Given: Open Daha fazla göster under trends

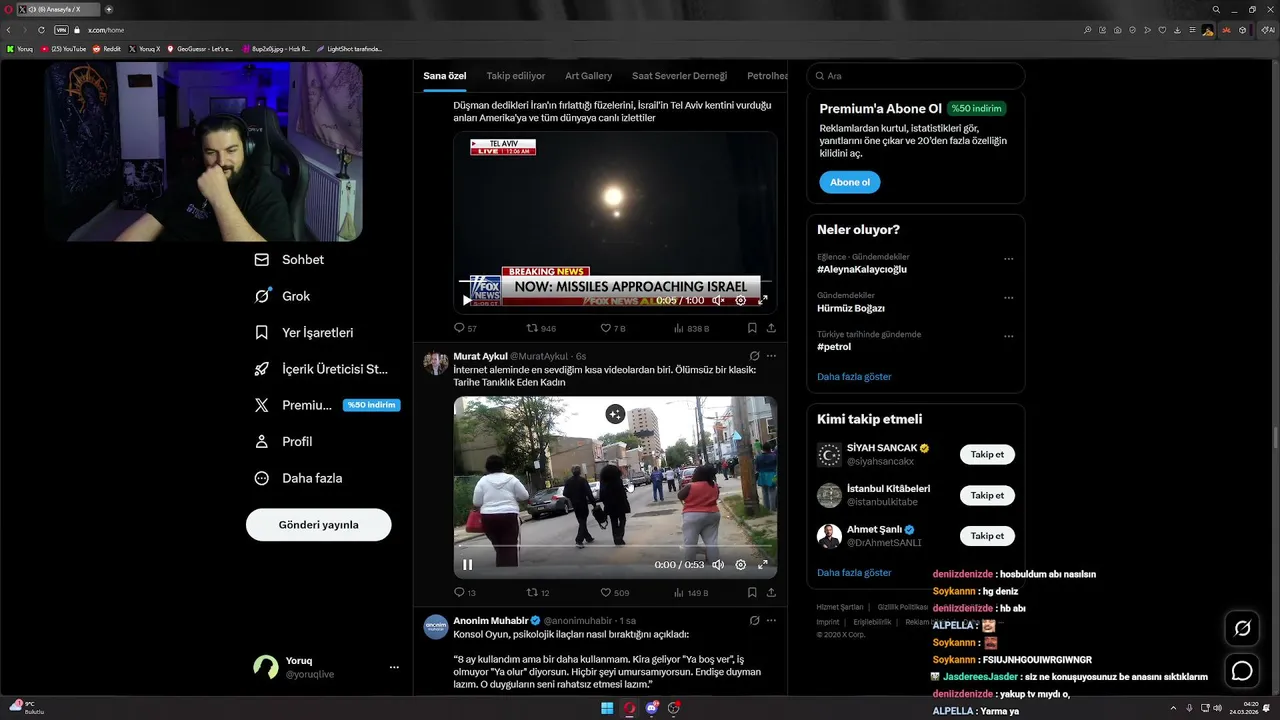Looking at the screenshot, I should tap(854, 377).
